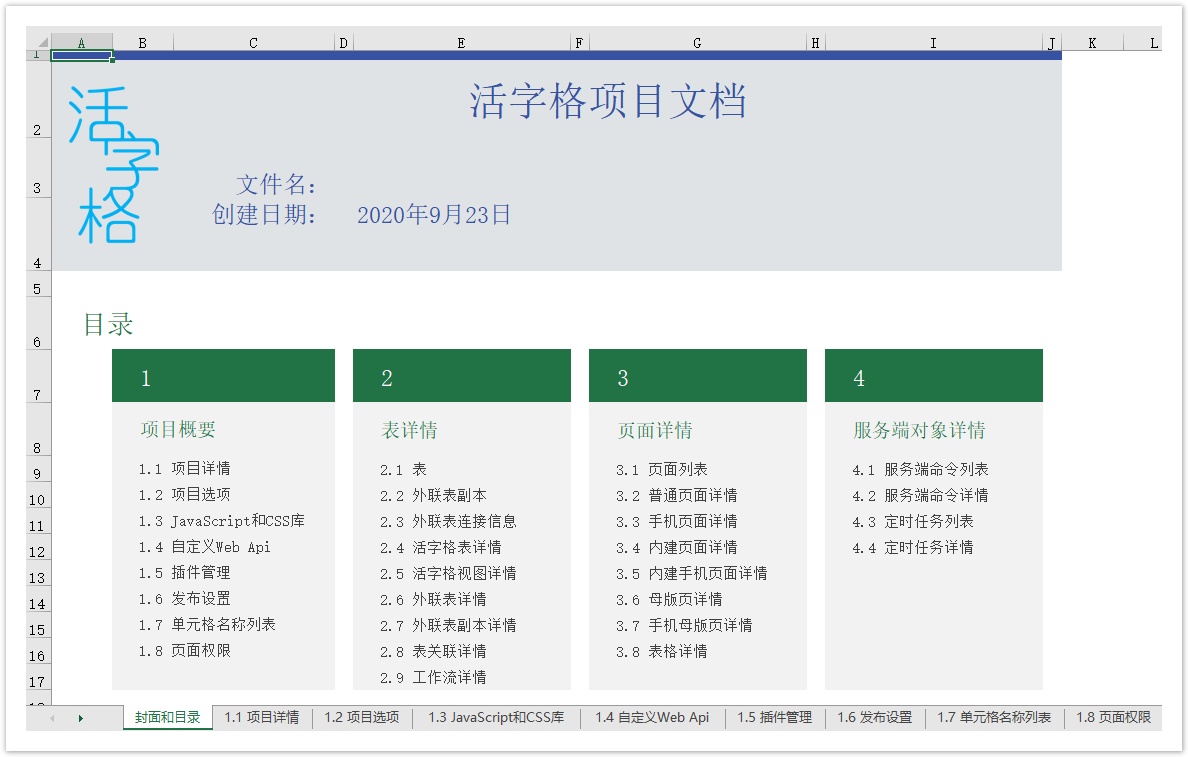Open the 1.1 项目详情 sheet tab
The image size is (1188, 757).
tap(261, 718)
